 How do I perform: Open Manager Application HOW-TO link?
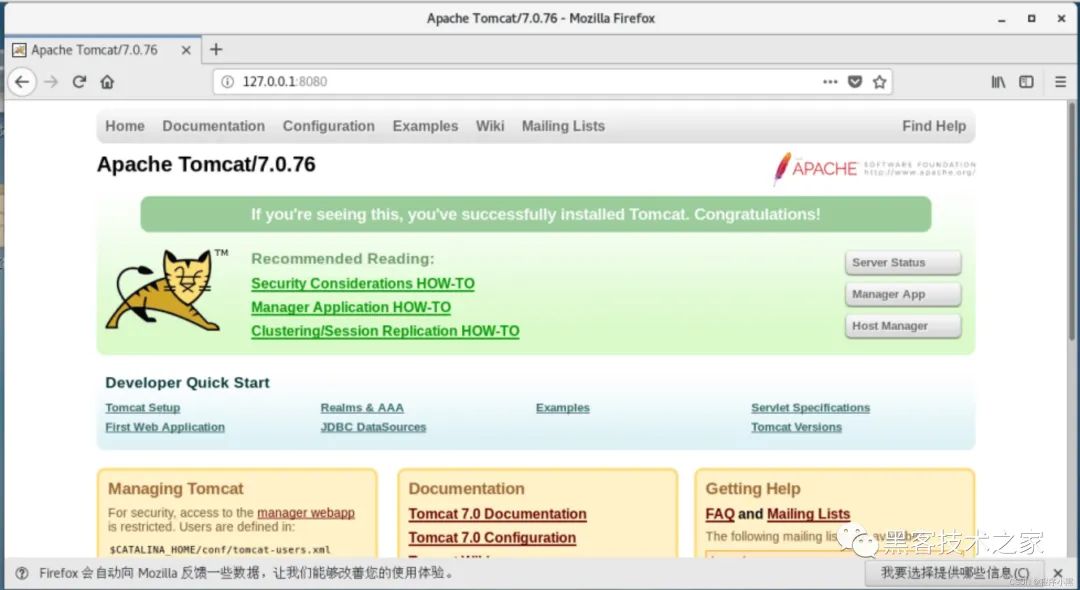point(351,308)
